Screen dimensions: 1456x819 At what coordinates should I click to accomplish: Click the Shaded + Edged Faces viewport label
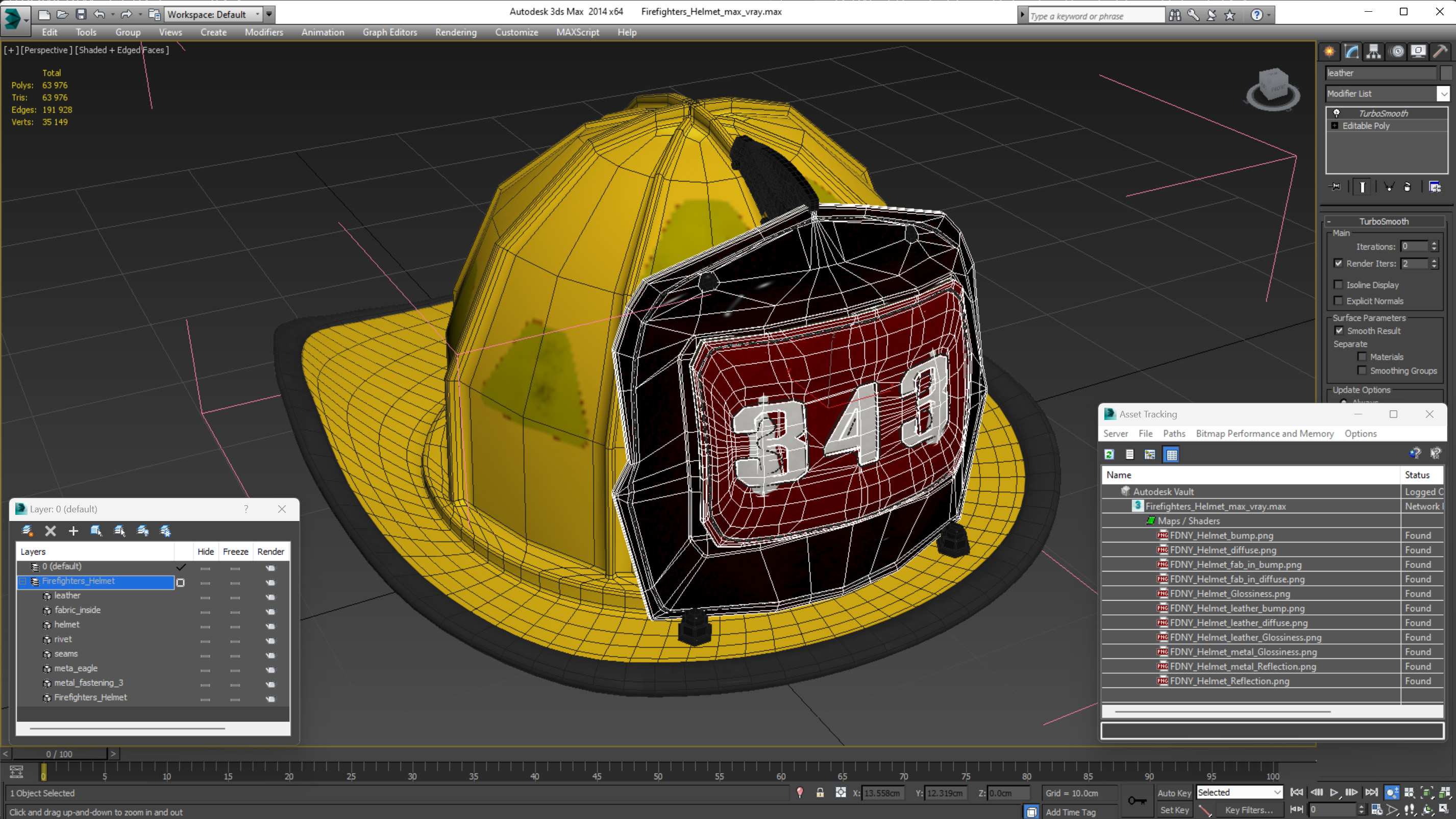121,49
